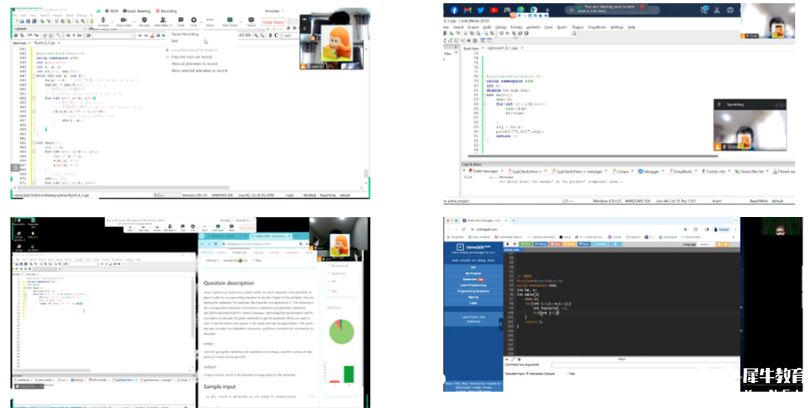Click the pie chart in bottom-left browser page

click(342, 332)
